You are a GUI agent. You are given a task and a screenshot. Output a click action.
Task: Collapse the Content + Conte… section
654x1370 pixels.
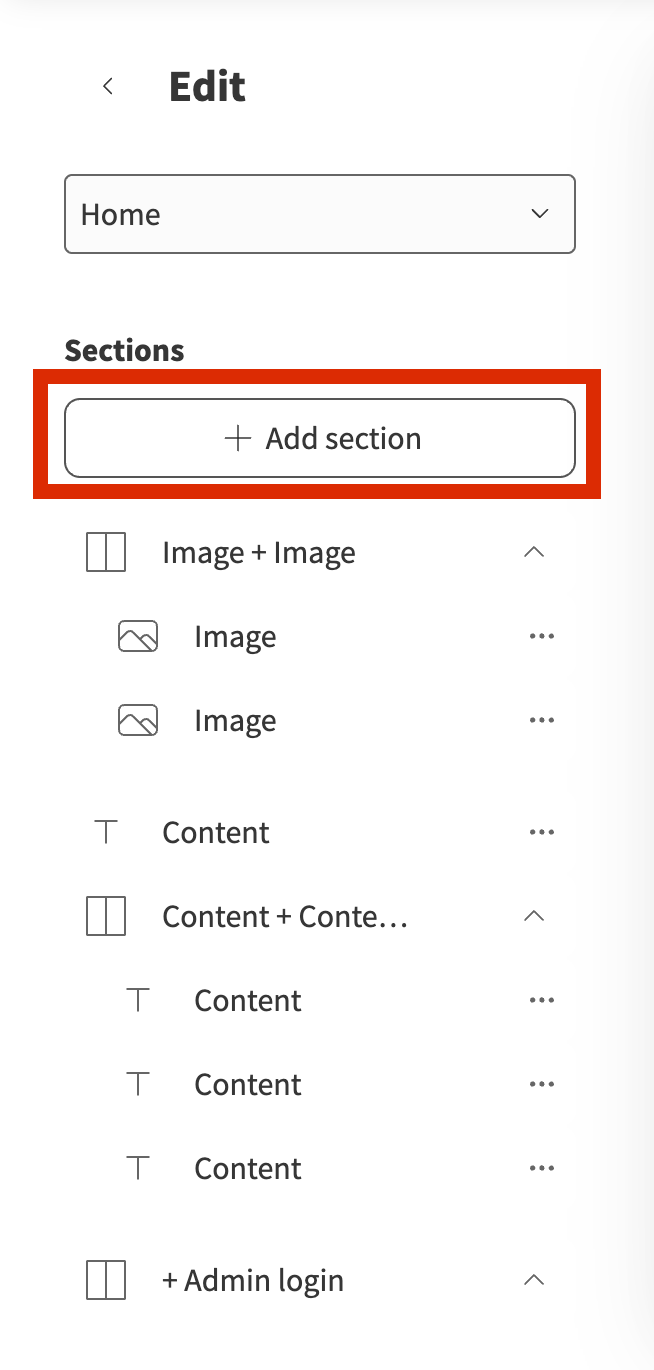tap(535, 916)
